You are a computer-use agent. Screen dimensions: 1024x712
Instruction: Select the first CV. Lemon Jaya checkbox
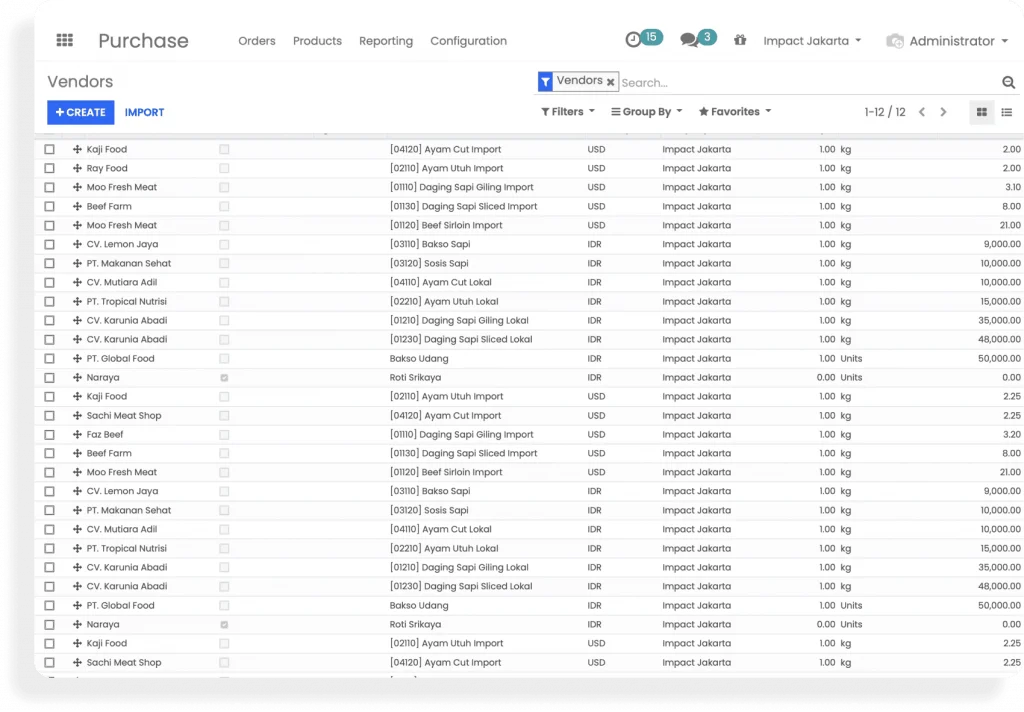pyautogui.click(x=50, y=244)
